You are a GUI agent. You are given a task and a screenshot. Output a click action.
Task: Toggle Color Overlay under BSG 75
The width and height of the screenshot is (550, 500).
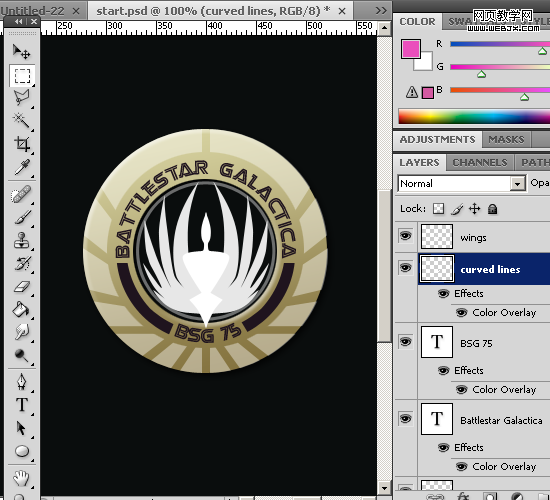pyautogui.click(x=462, y=389)
